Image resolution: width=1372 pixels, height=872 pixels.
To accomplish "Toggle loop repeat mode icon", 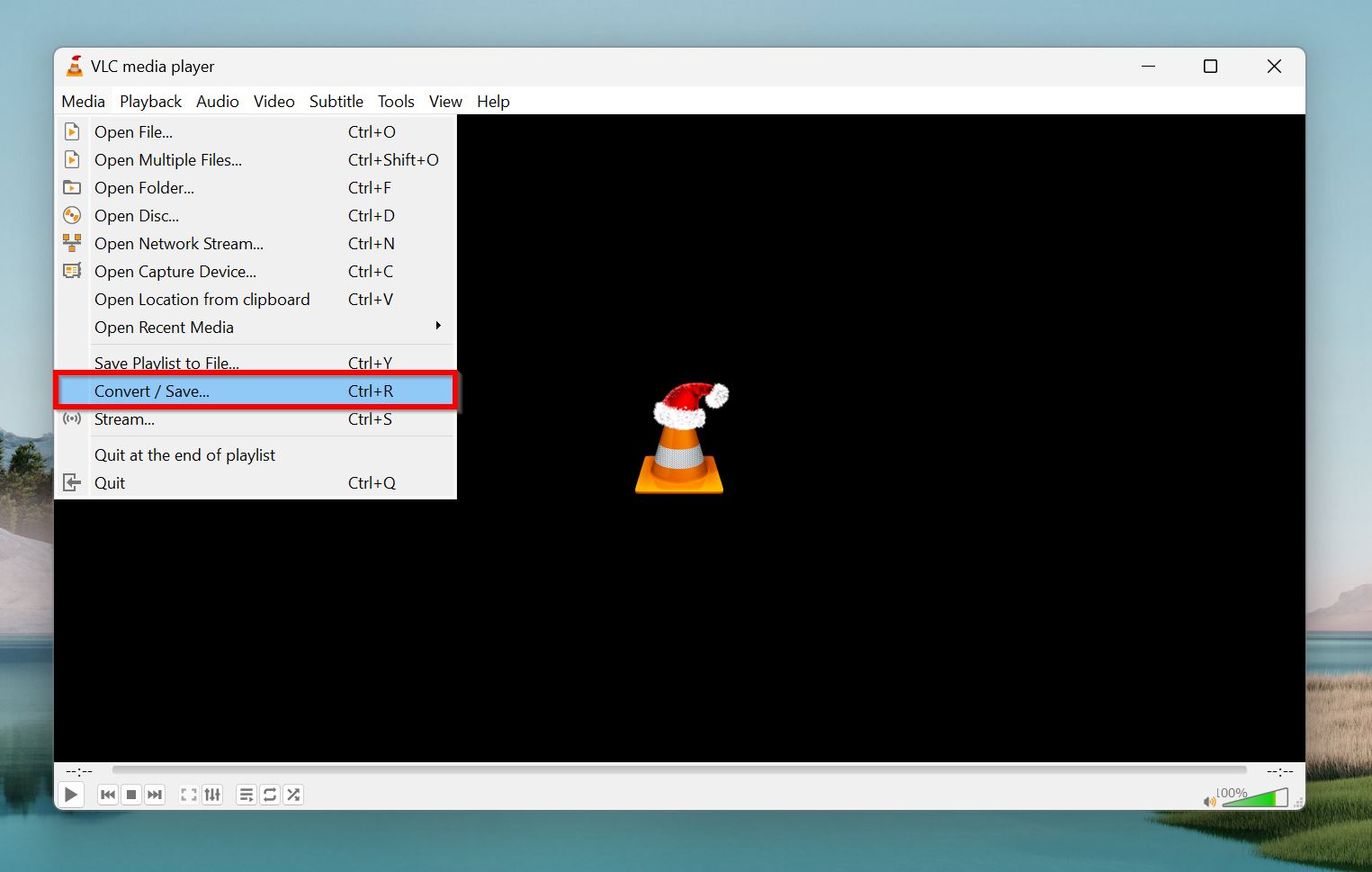I will (x=270, y=795).
